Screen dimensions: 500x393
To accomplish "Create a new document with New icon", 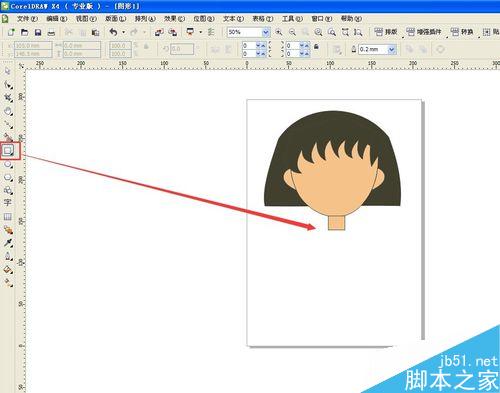I will tap(11, 32).
